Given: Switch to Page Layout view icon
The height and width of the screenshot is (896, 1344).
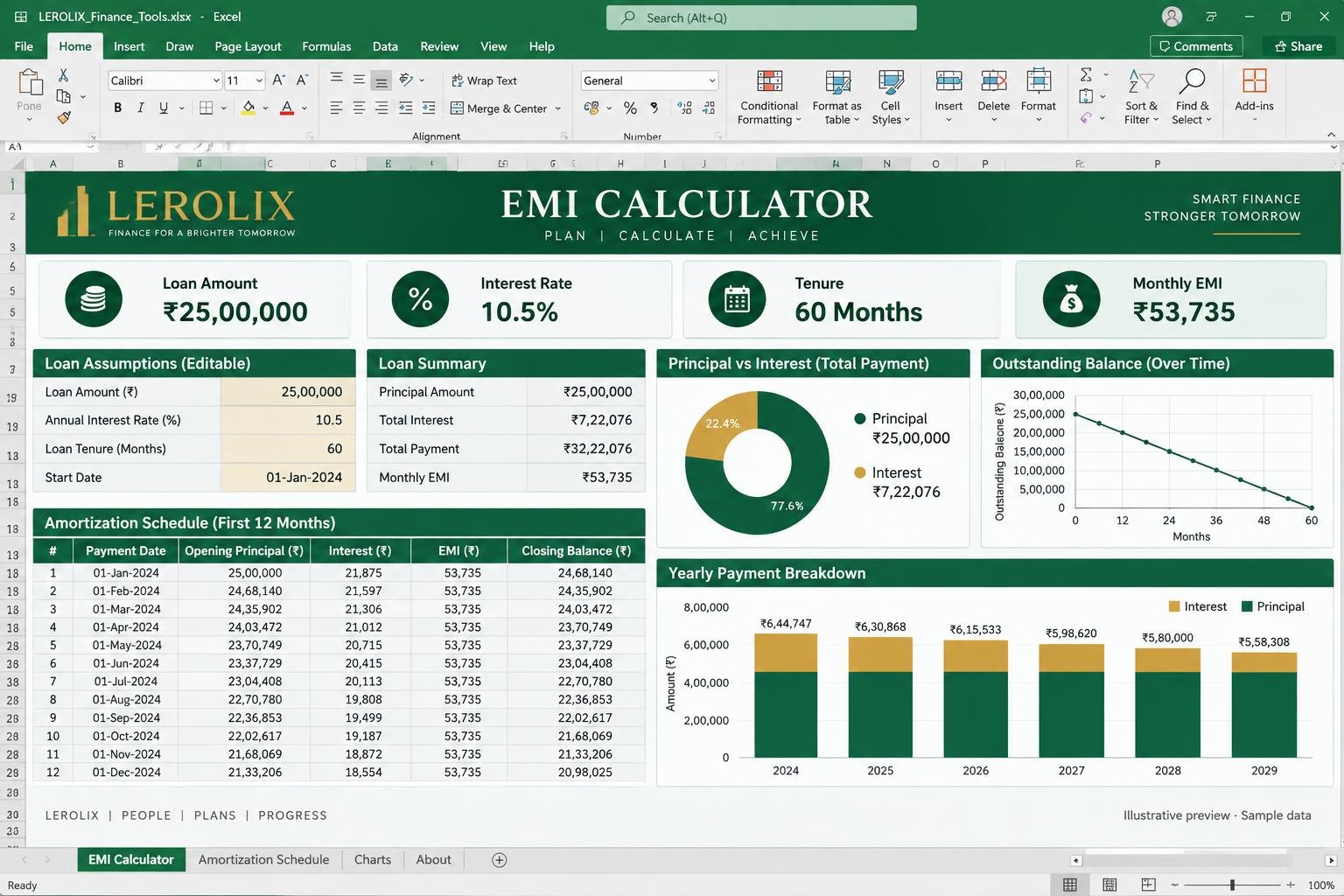Looking at the screenshot, I should pyautogui.click(x=1109, y=885).
